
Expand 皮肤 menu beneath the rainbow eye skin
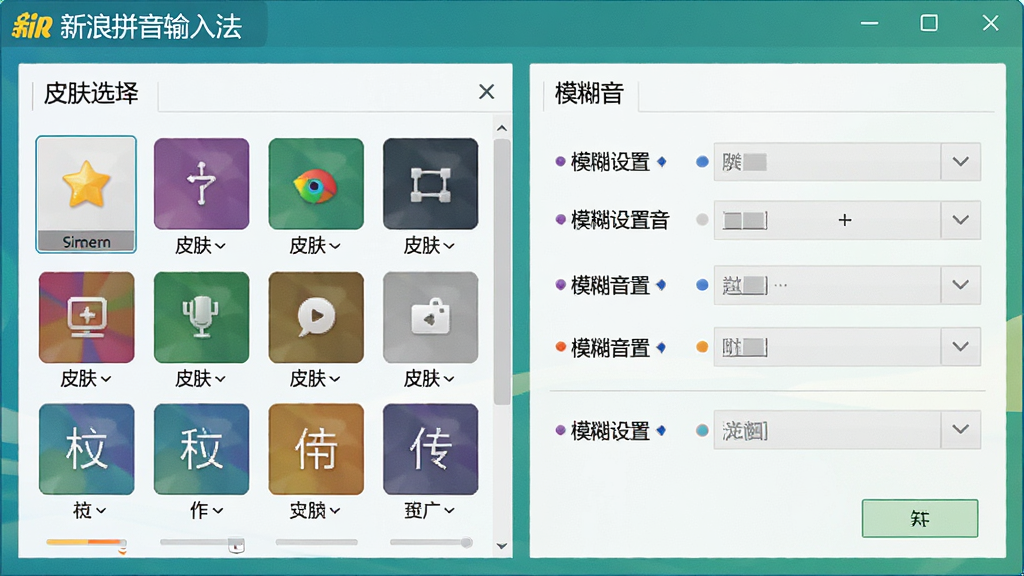(315, 246)
